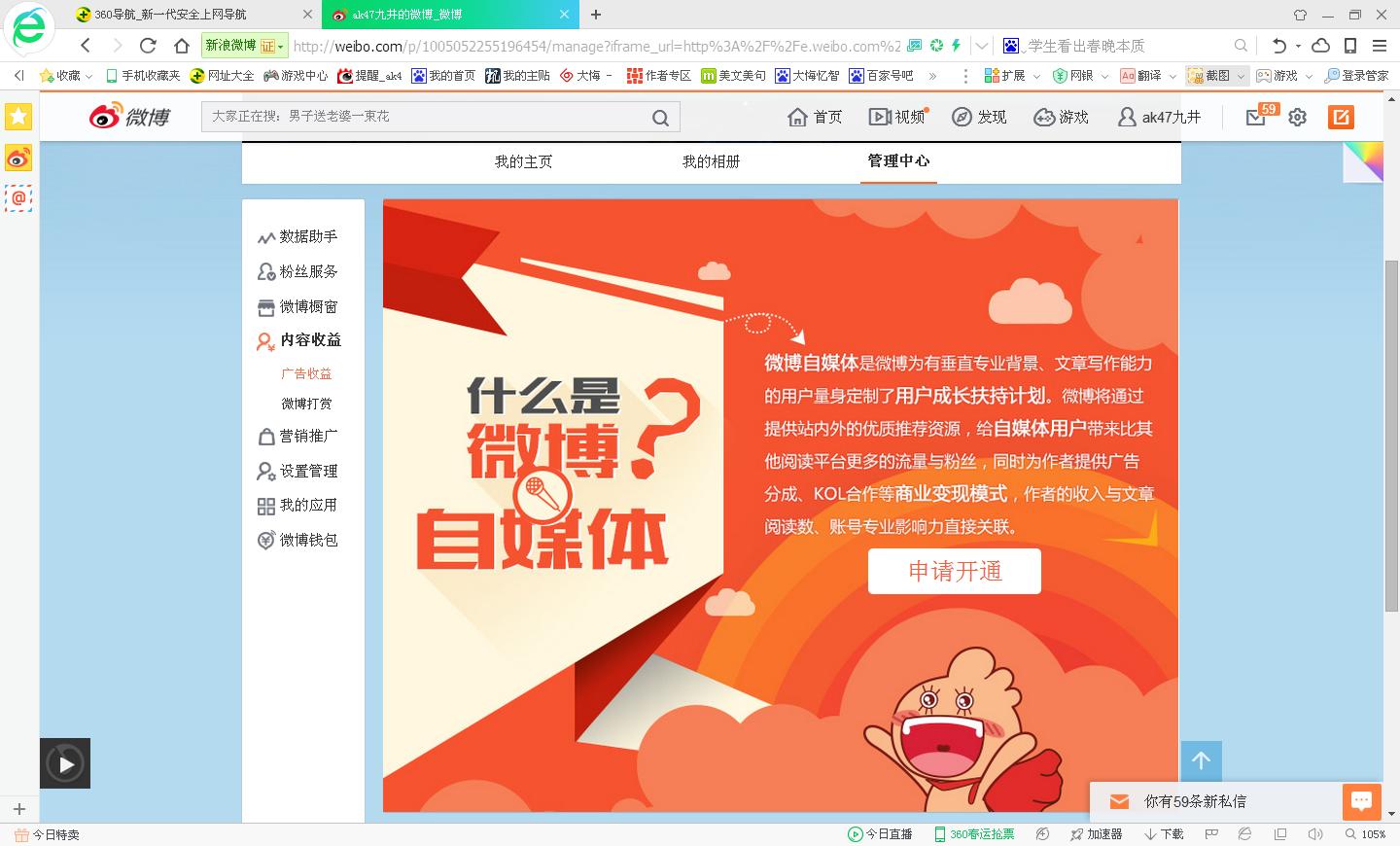This screenshot has width=1400, height=846.
Task: Click the play button floating widget
Action: pos(65,763)
